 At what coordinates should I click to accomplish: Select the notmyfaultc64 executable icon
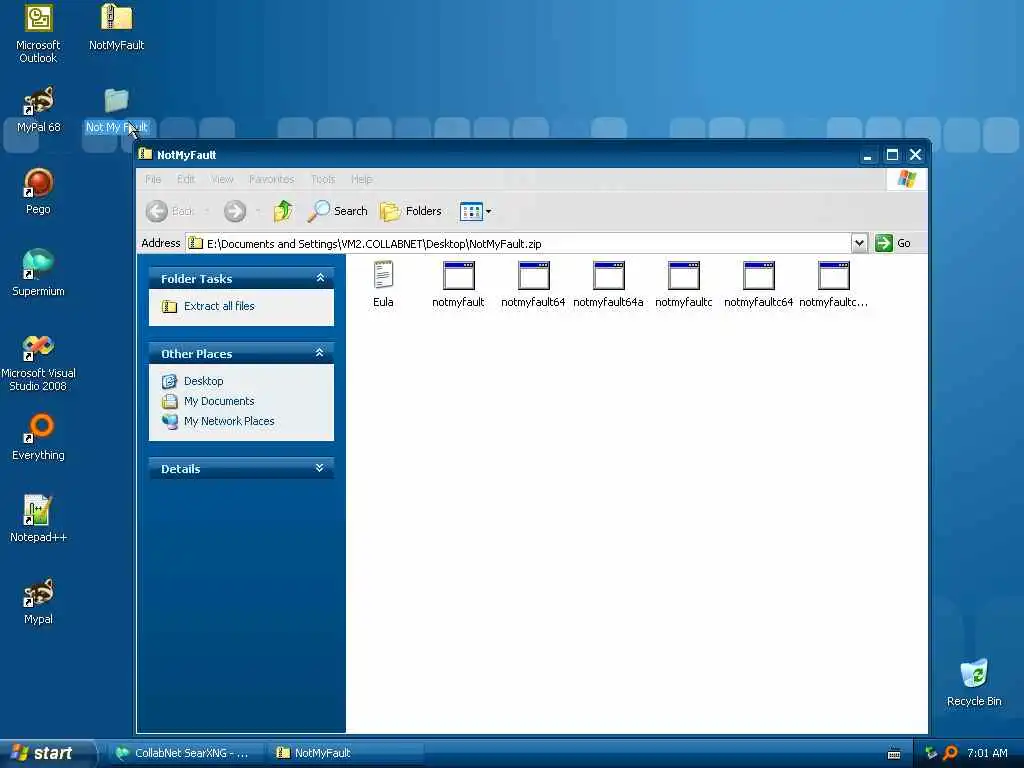[x=759, y=275]
